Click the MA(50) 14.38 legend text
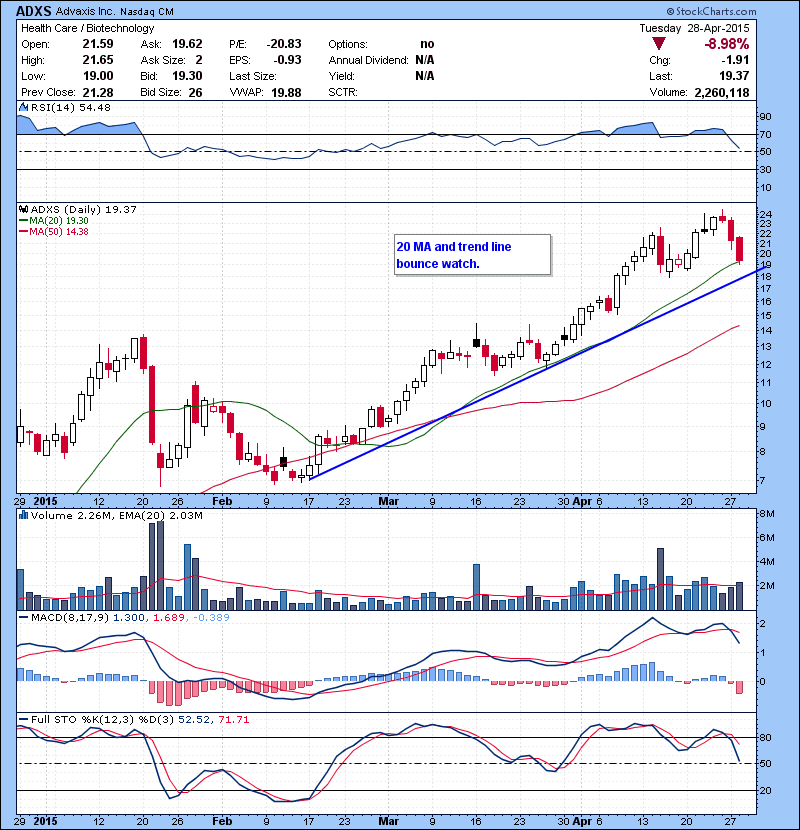Image resolution: width=800 pixels, height=830 pixels. [59, 232]
